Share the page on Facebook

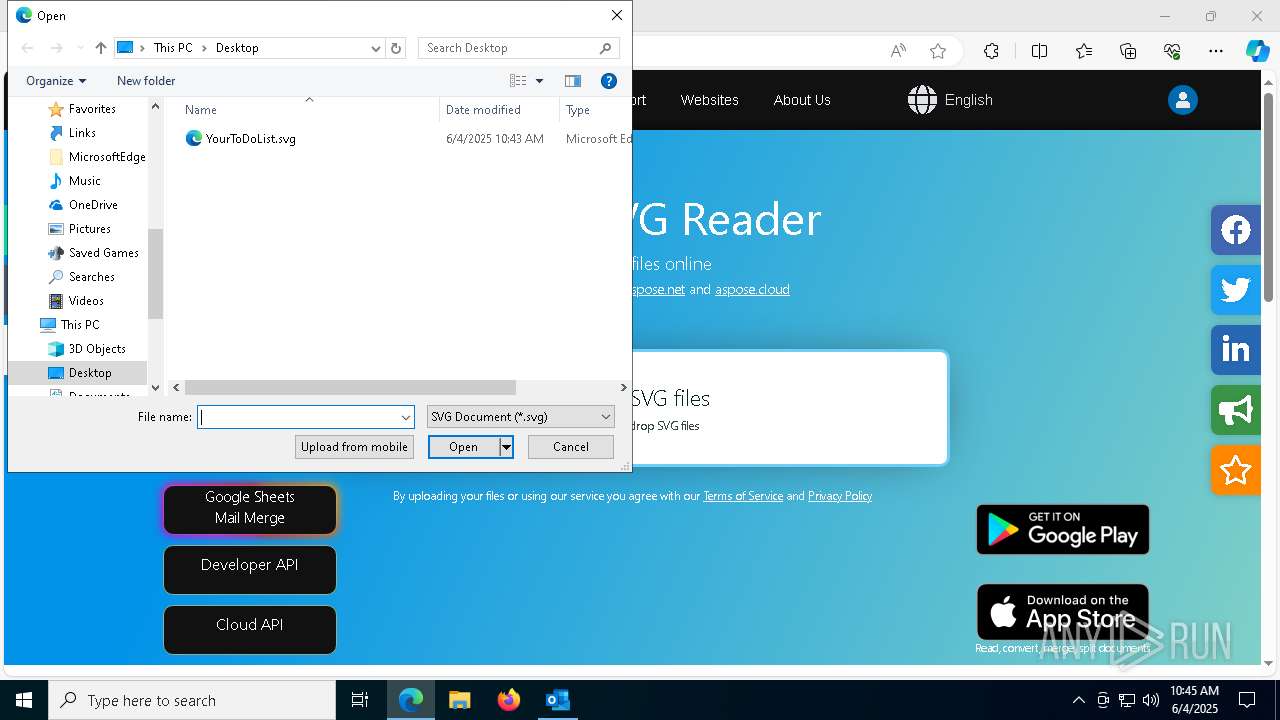[x=1236, y=230]
